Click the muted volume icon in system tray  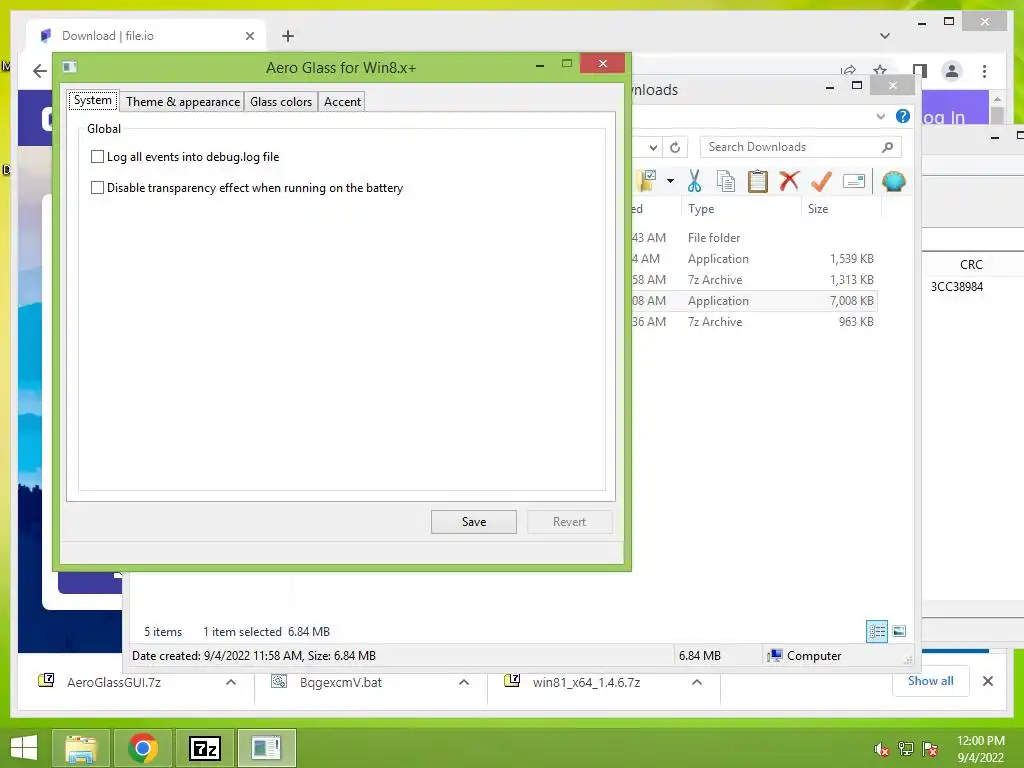tap(881, 749)
